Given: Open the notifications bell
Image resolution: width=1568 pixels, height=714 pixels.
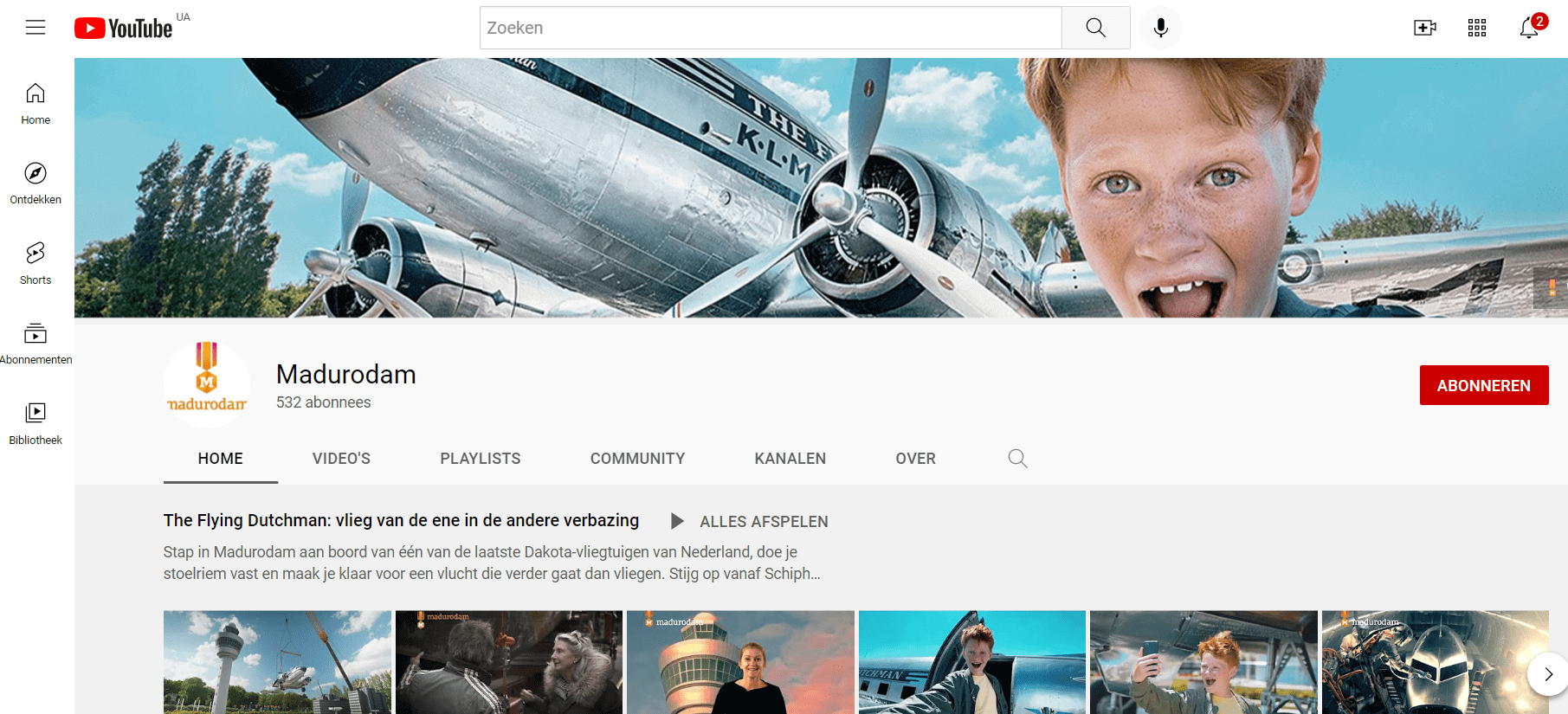Looking at the screenshot, I should point(1530,28).
